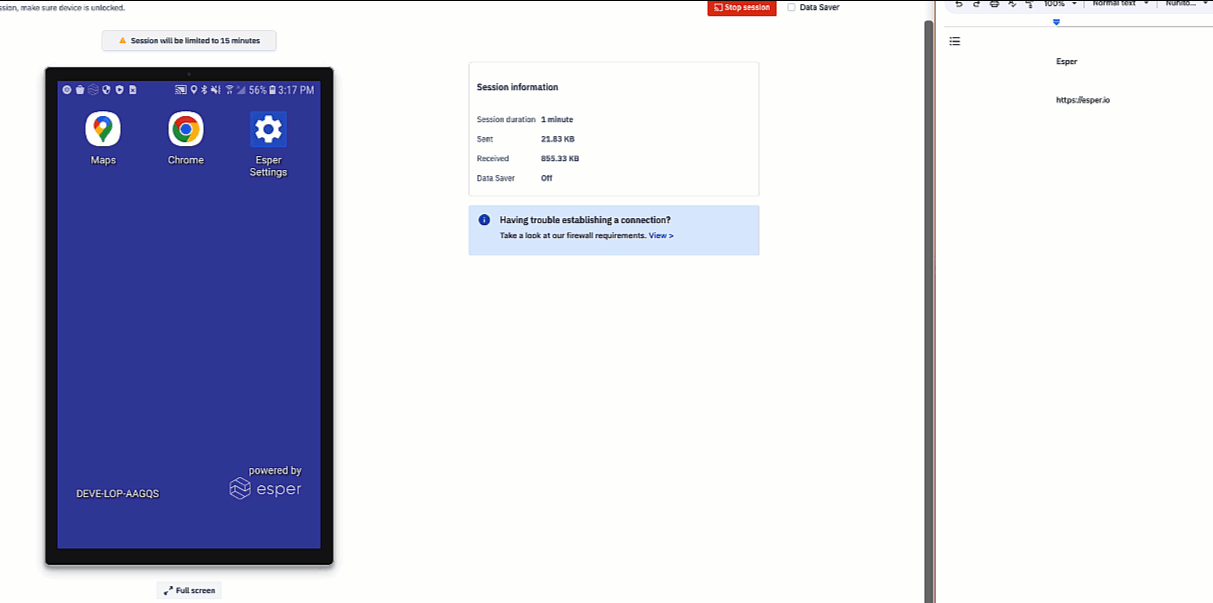Tap the Wi-Fi icon in the status bar
This screenshot has height=603, width=1213.
(229, 90)
